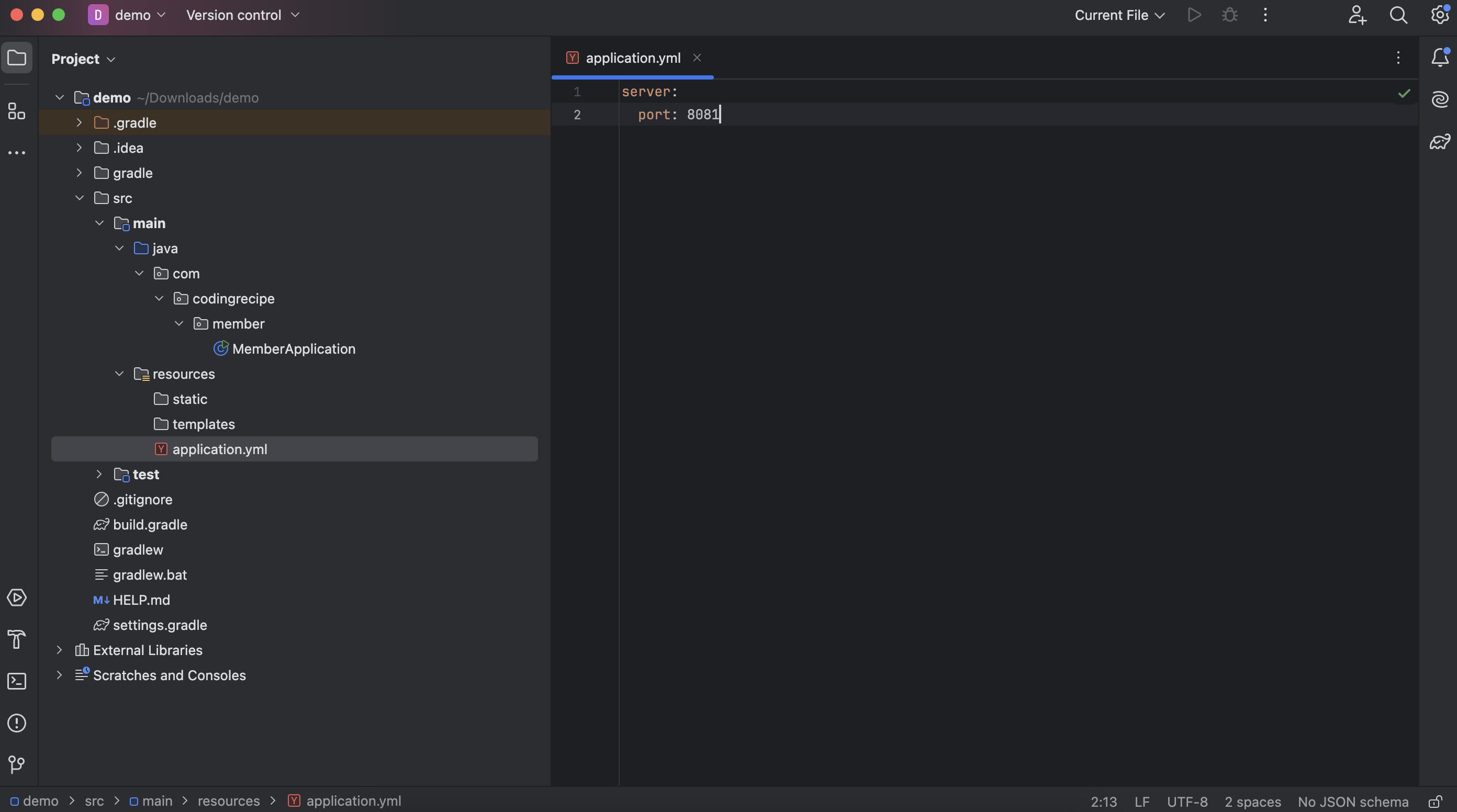This screenshot has width=1457, height=812.
Task: Click the UTF-8 encoding widget
Action: (x=1187, y=802)
